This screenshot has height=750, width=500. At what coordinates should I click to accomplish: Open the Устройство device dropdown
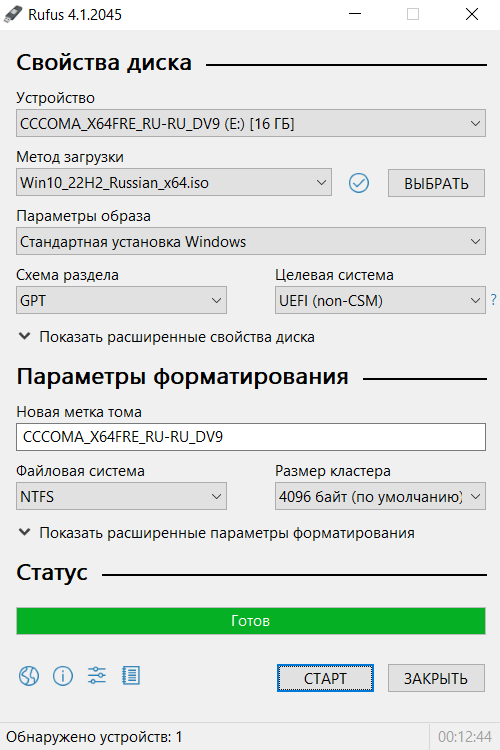click(251, 123)
